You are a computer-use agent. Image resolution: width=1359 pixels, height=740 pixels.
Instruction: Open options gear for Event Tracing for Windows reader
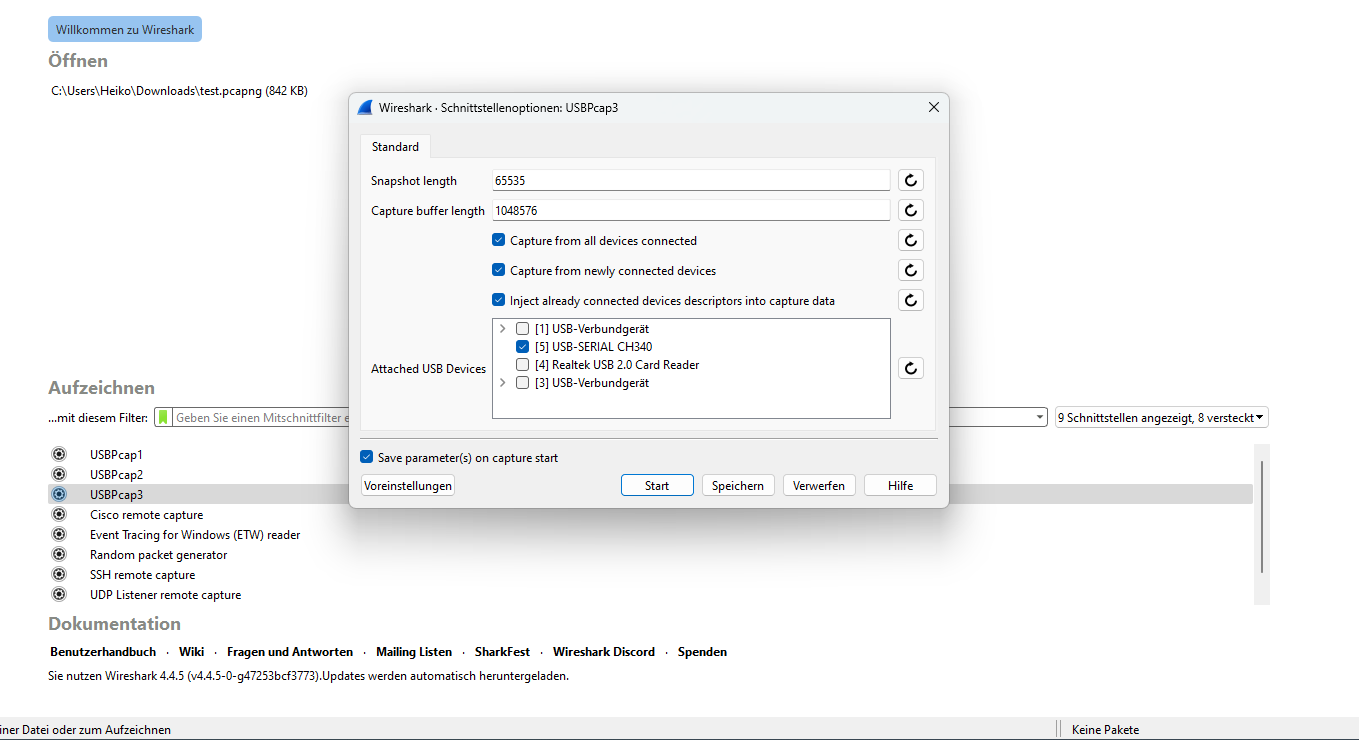click(59, 534)
